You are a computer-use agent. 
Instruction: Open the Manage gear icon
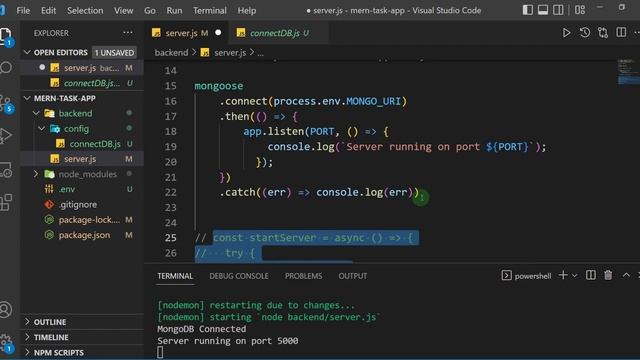pos(6,343)
